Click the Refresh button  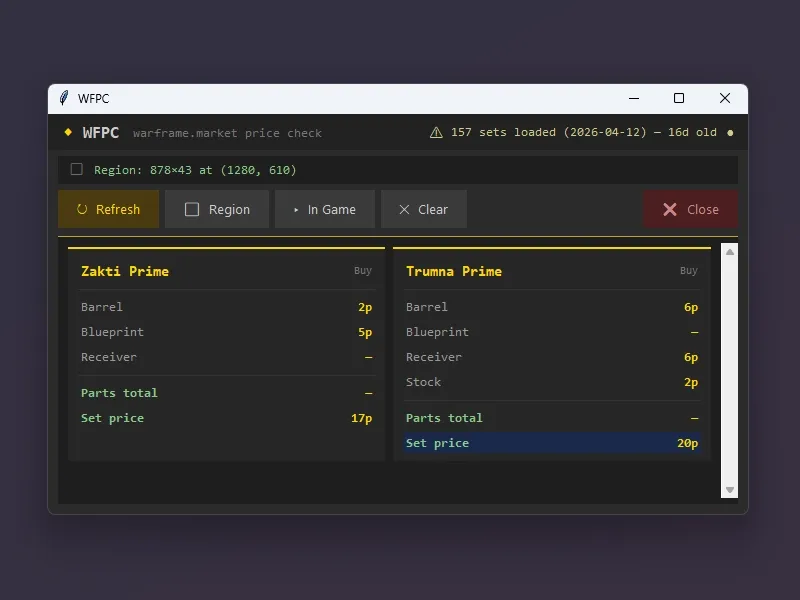(109, 209)
